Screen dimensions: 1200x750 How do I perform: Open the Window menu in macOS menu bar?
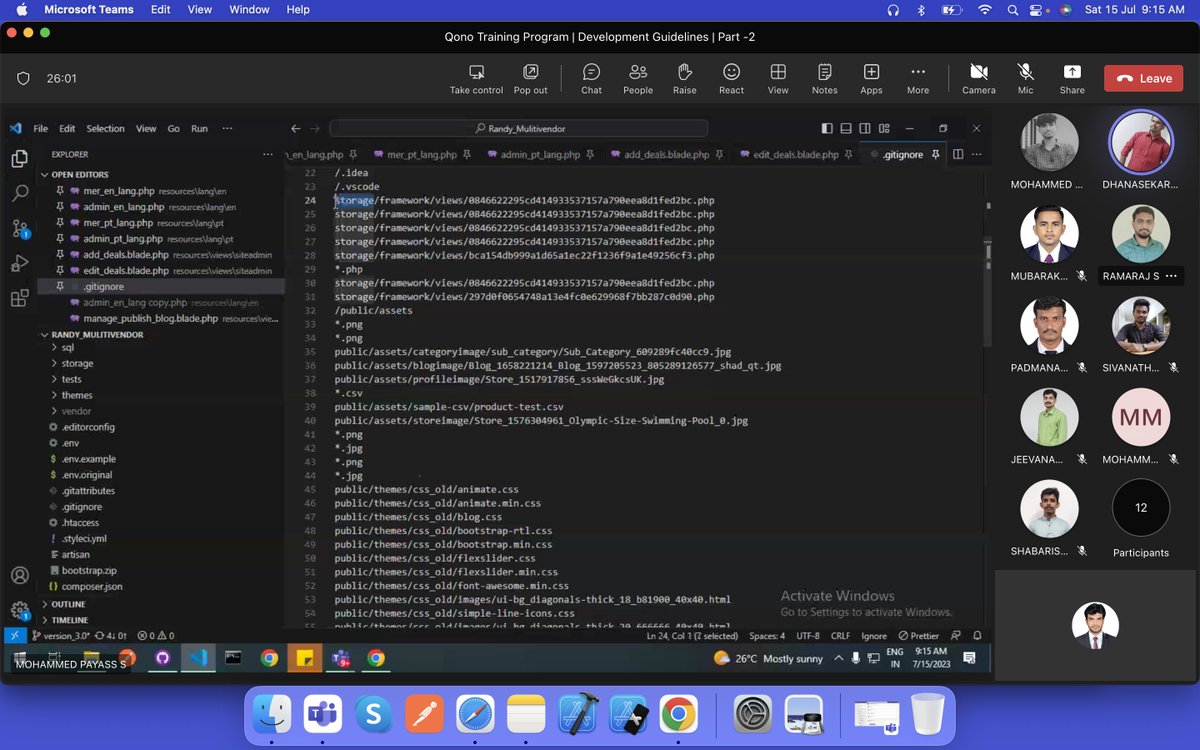tap(249, 9)
